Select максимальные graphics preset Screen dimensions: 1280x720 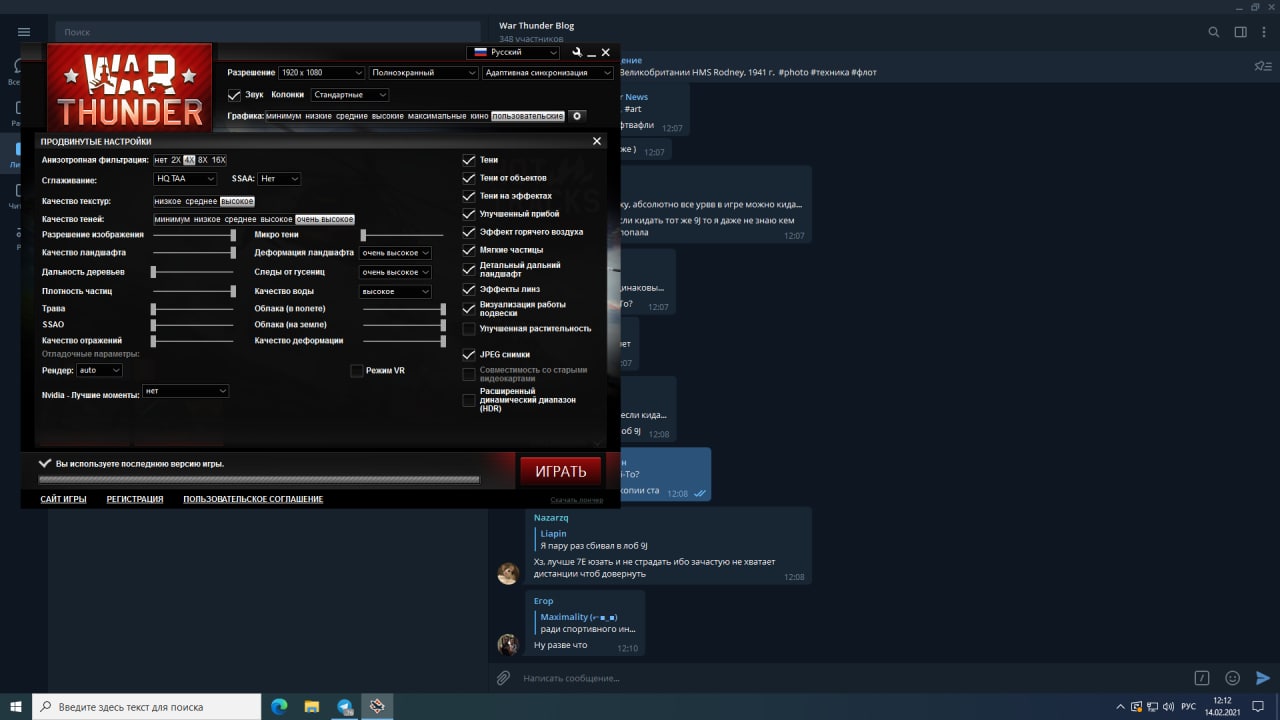pos(437,116)
